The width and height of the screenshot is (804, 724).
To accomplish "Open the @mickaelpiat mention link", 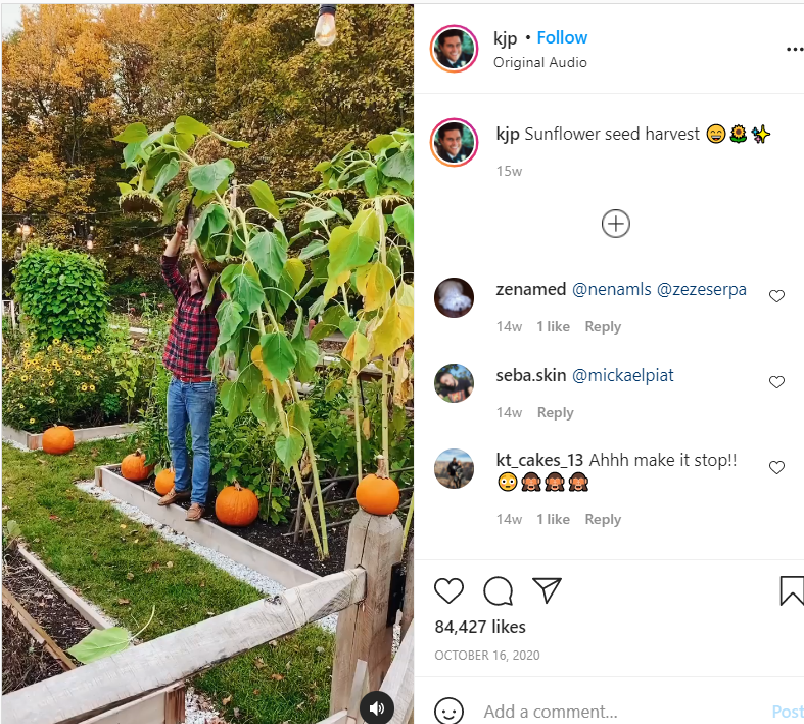I will tap(623, 375).
